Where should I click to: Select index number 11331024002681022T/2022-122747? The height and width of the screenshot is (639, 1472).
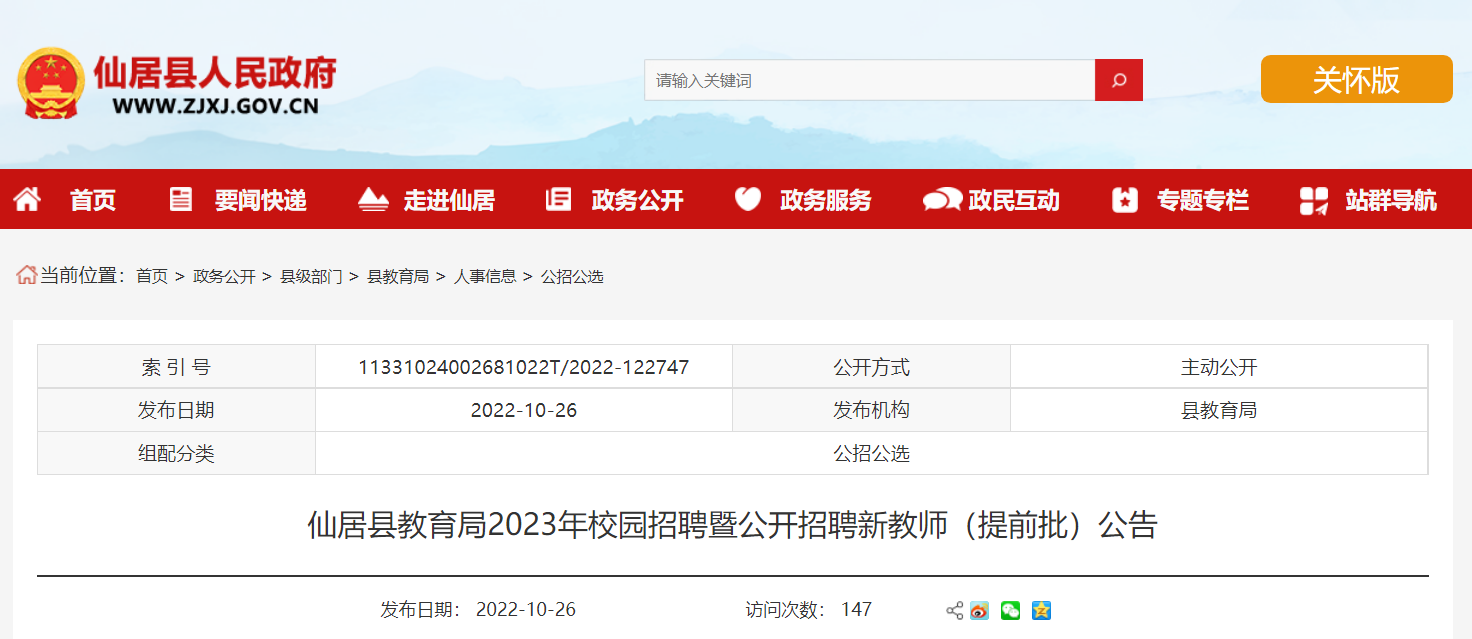(524, 367)
